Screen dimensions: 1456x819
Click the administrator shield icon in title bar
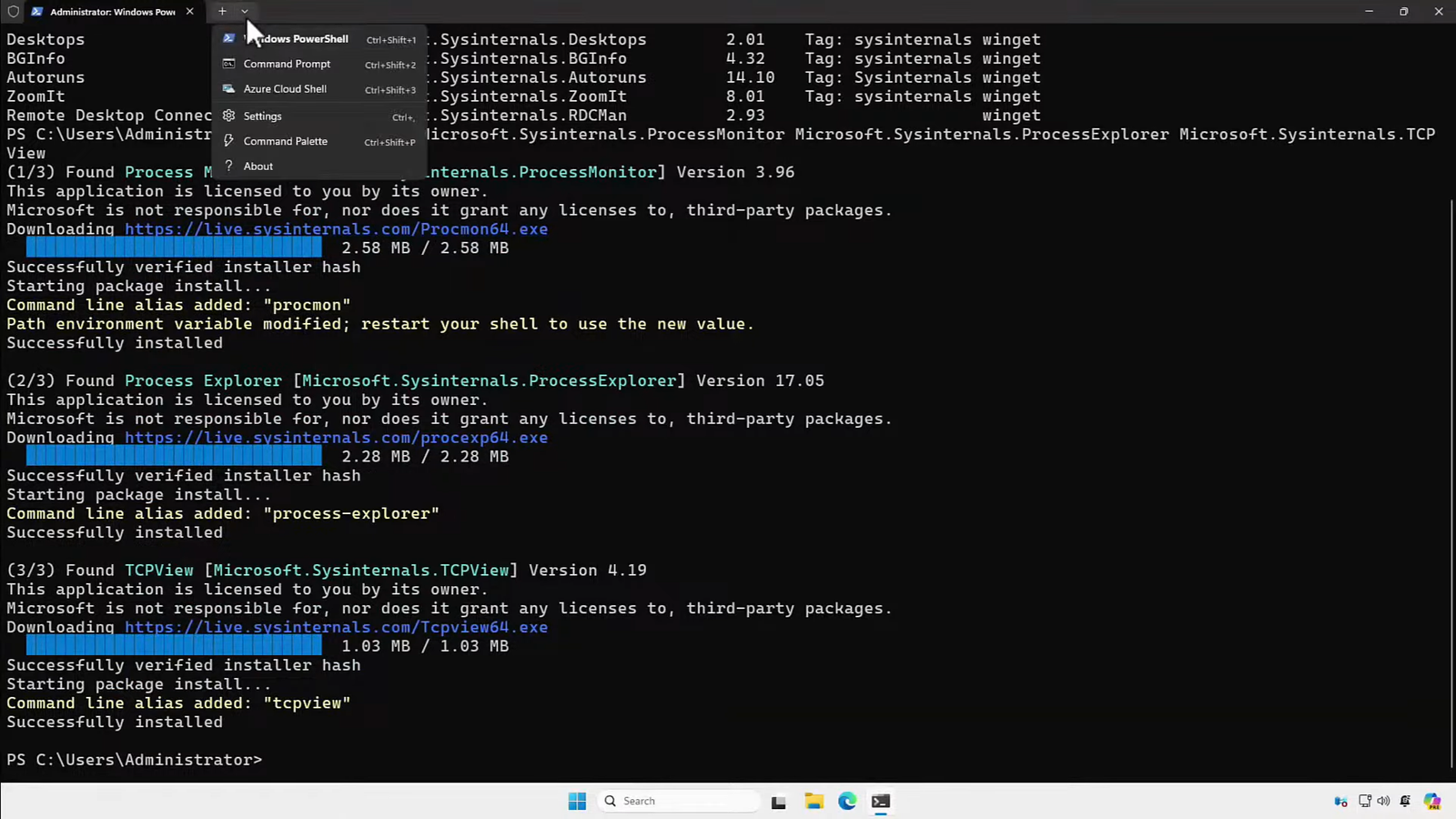(14, 12)
